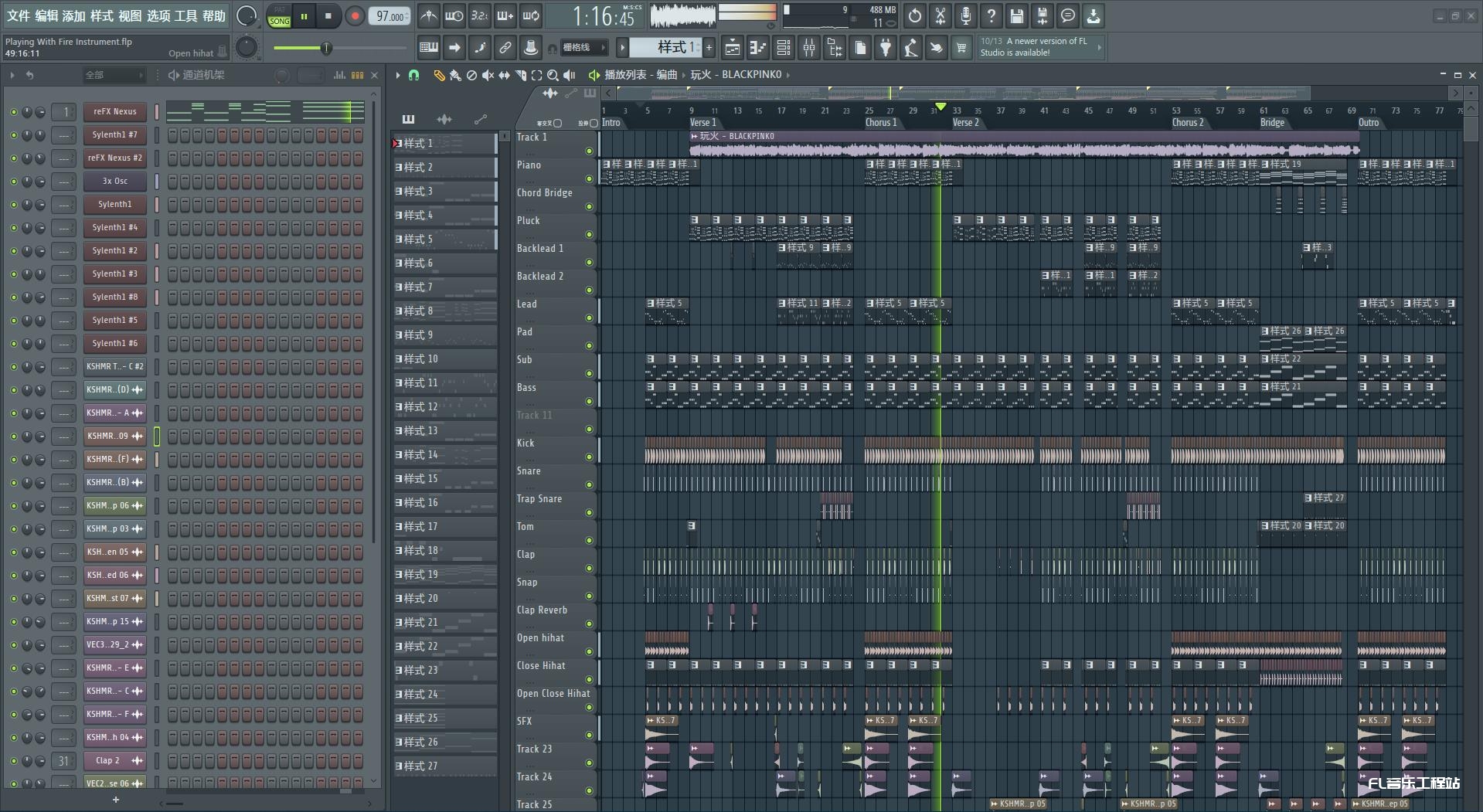Open the 添加 menu
Viewport: 1483px width, 812px height.
[x=74, y=15]
